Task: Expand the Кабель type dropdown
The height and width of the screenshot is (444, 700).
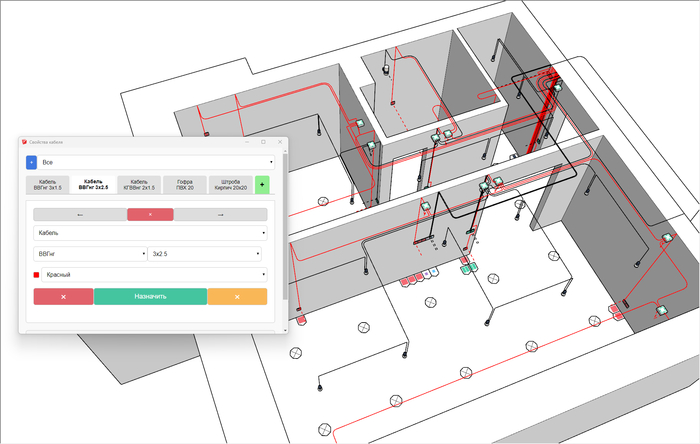Action: (150, 233)
